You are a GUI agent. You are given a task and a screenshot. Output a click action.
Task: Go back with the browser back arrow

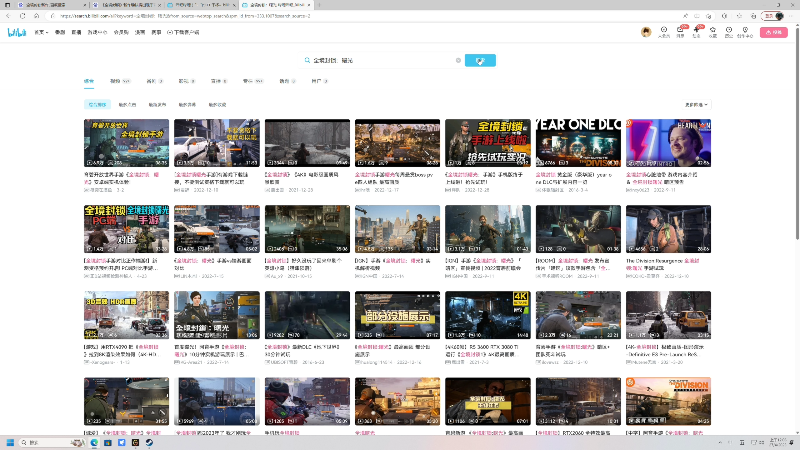(8, 16)
